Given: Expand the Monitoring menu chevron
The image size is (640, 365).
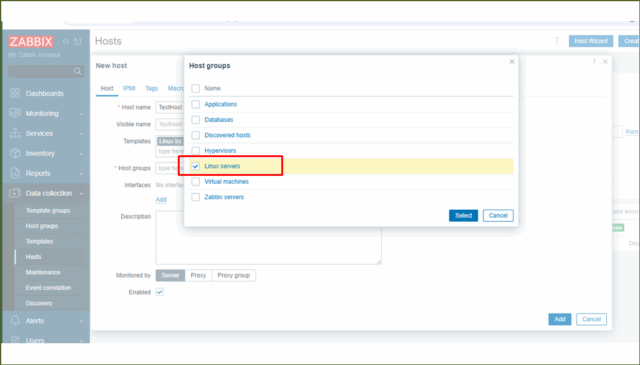Looking at the screenshot, I should 81,114.
